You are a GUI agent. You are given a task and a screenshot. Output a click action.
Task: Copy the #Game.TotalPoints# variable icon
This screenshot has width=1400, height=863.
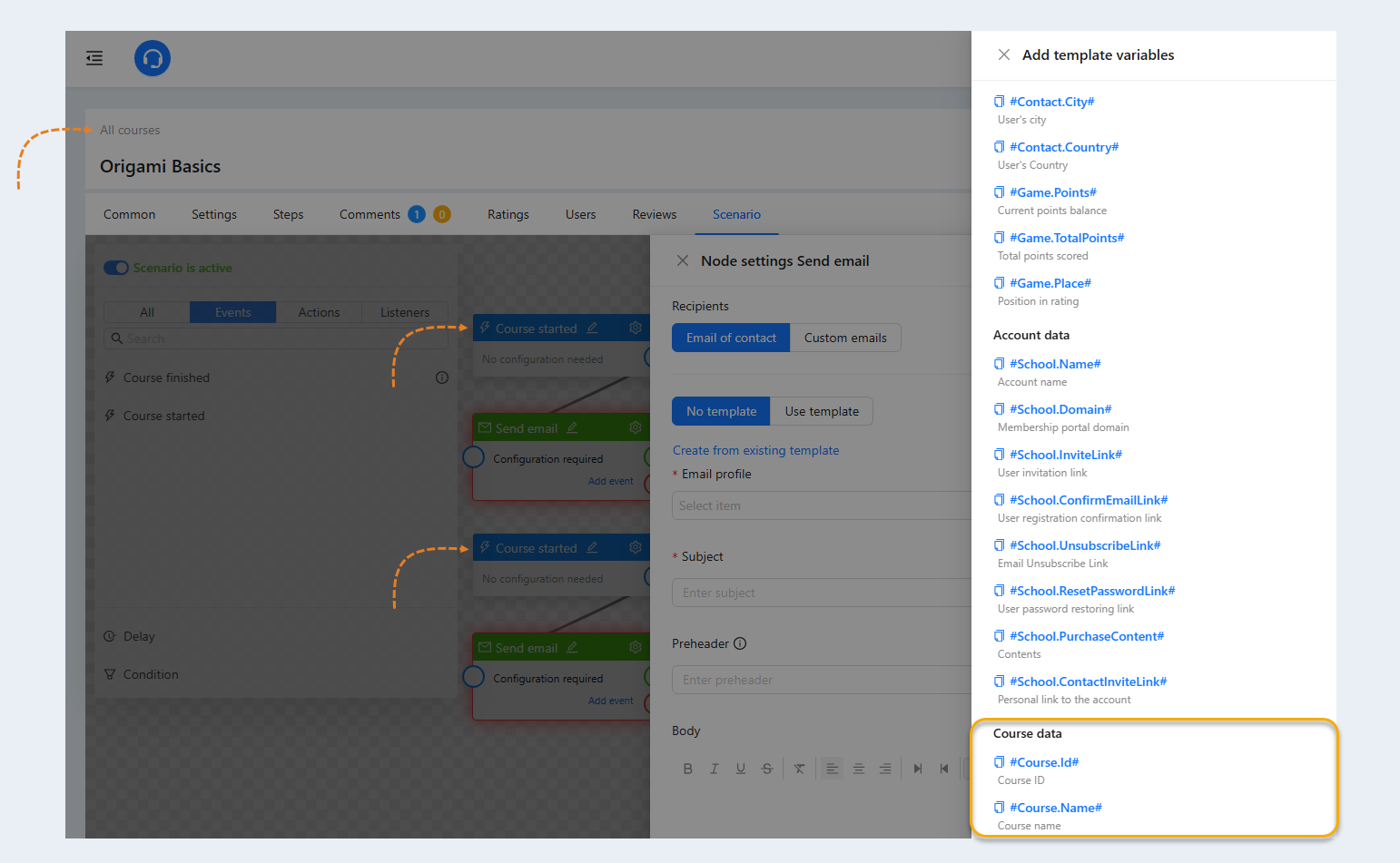pos(999,238)
